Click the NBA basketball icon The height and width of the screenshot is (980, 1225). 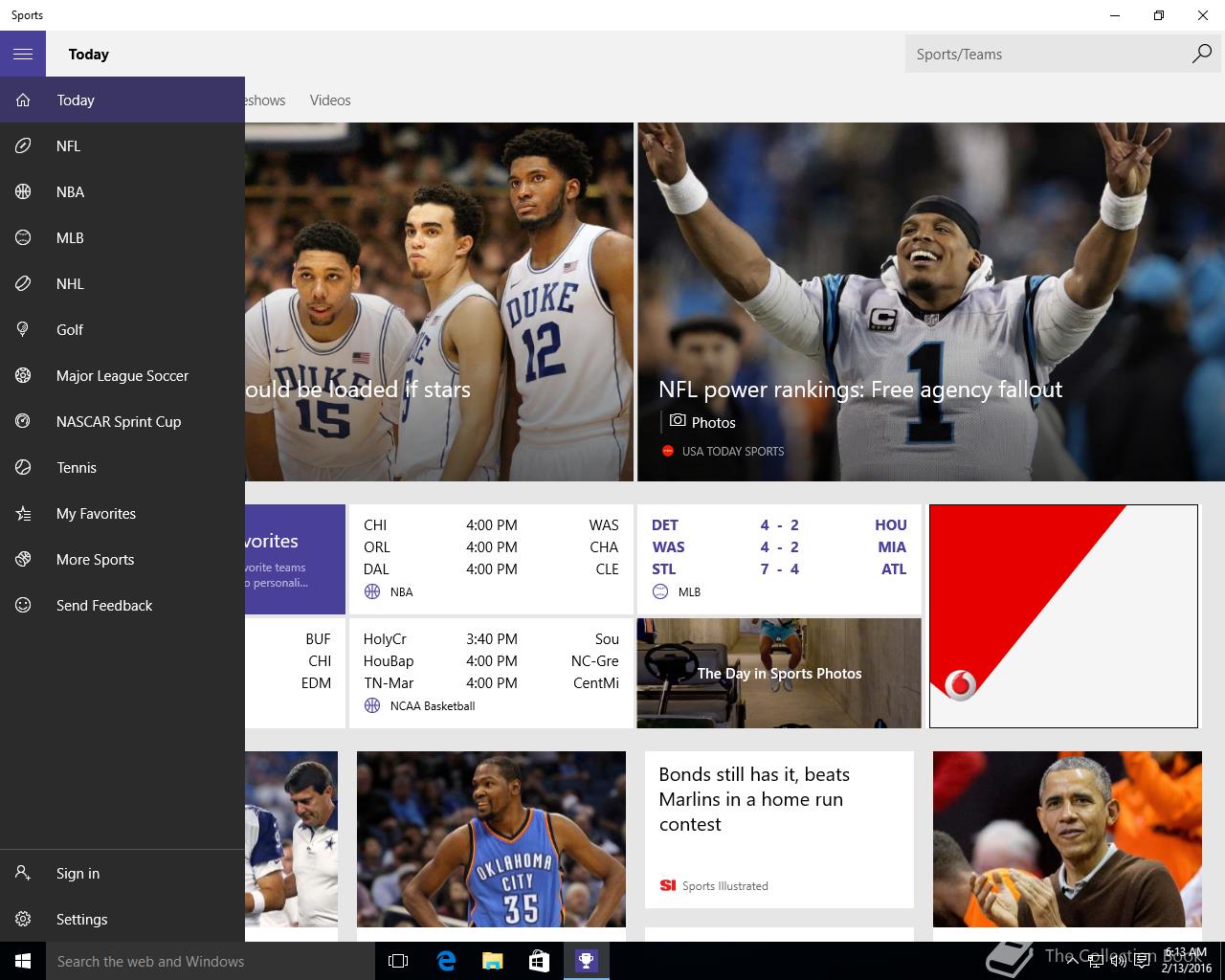tap(23, 191)
